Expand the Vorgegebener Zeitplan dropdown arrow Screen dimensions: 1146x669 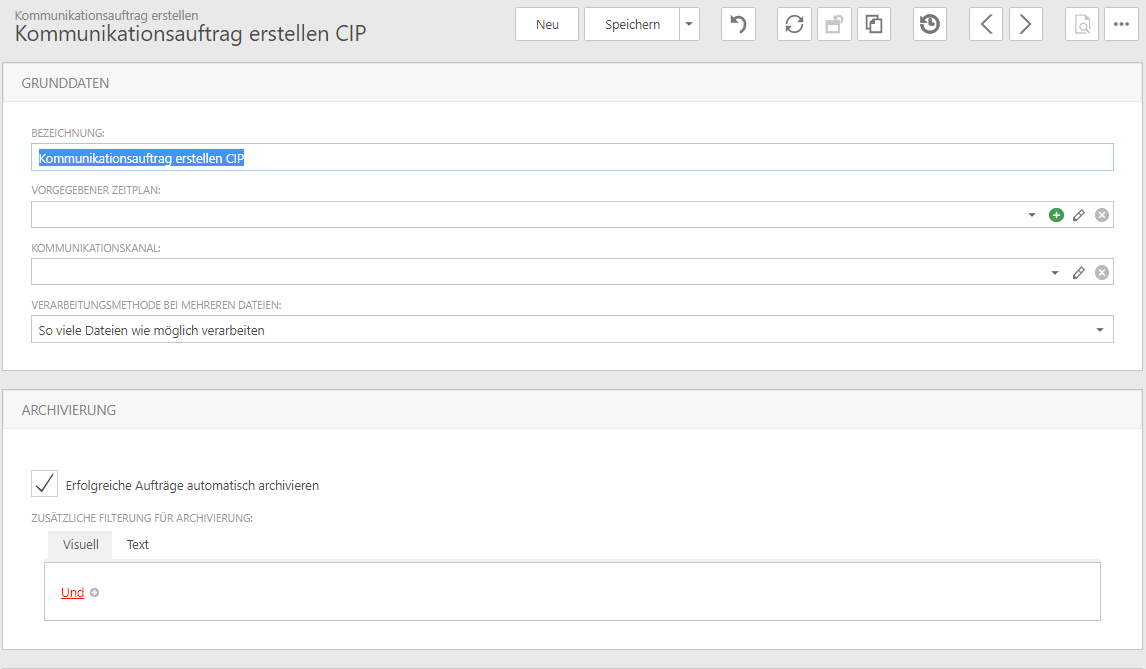tap(1032, 215)
